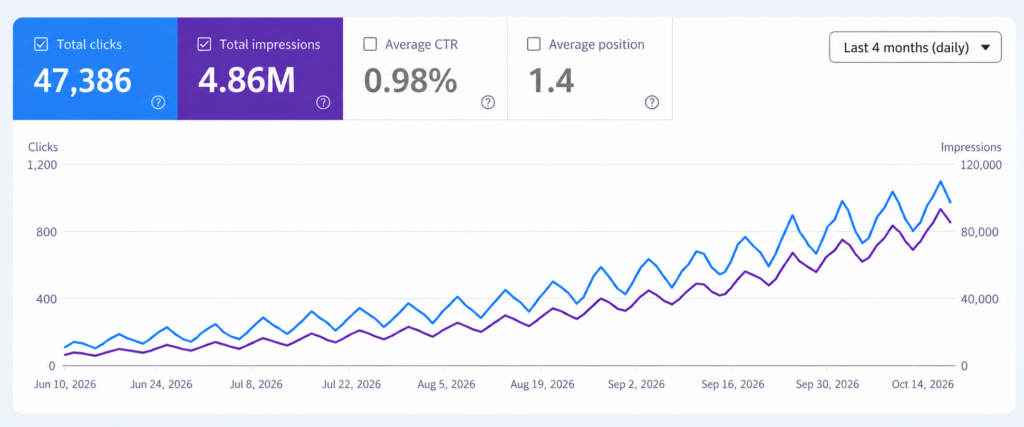Click the Aug 5, 2026 date label
This screenshot has height=427, width=1024.
click(449, 384)
